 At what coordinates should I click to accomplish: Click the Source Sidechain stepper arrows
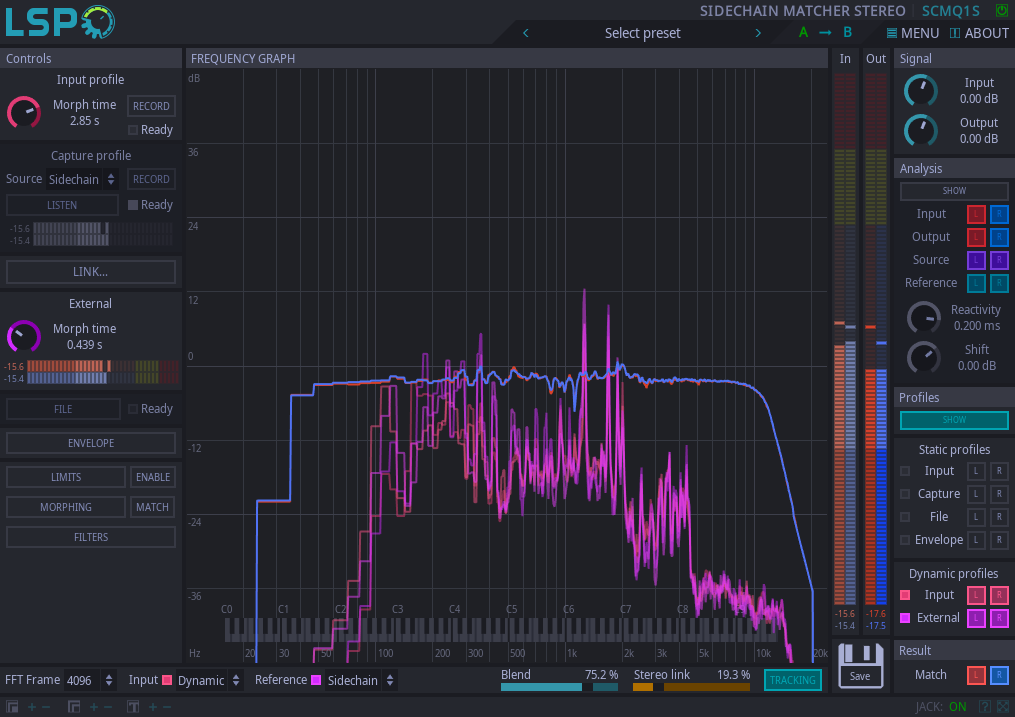[x=111, y=179]
